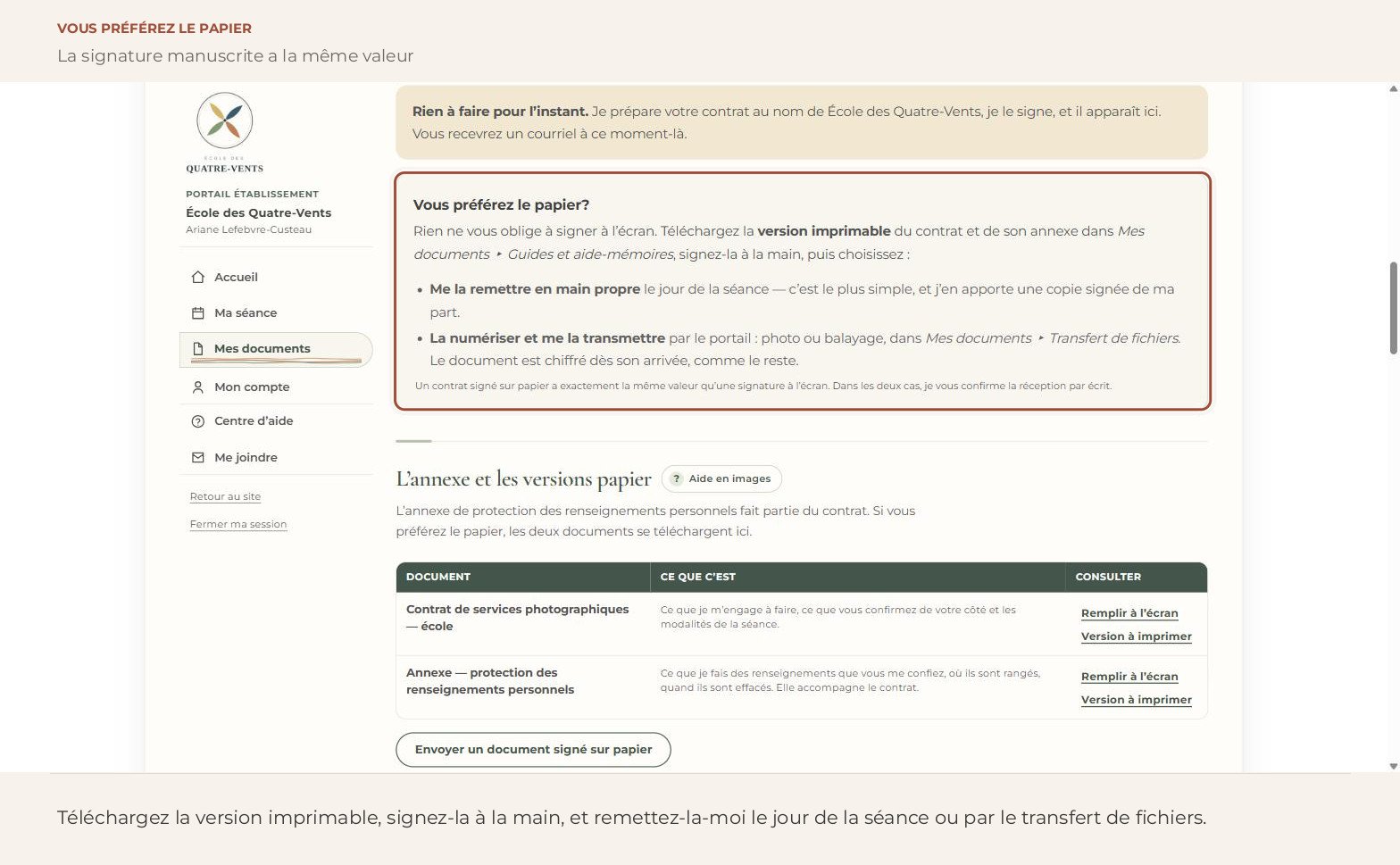Click the bold text Me la remettre en main propre
1400x865 pixels.
[535, 289]
